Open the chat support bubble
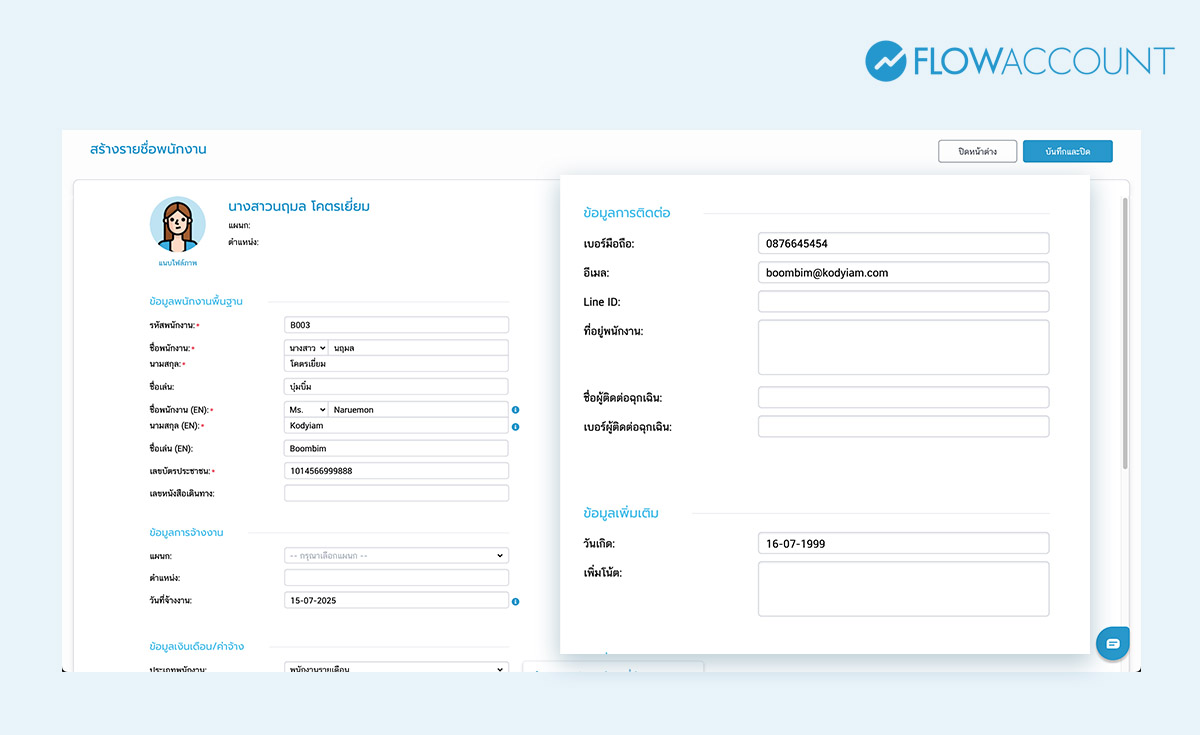The height and width of the screenshot is (735, 1200). coord(1112,643)
